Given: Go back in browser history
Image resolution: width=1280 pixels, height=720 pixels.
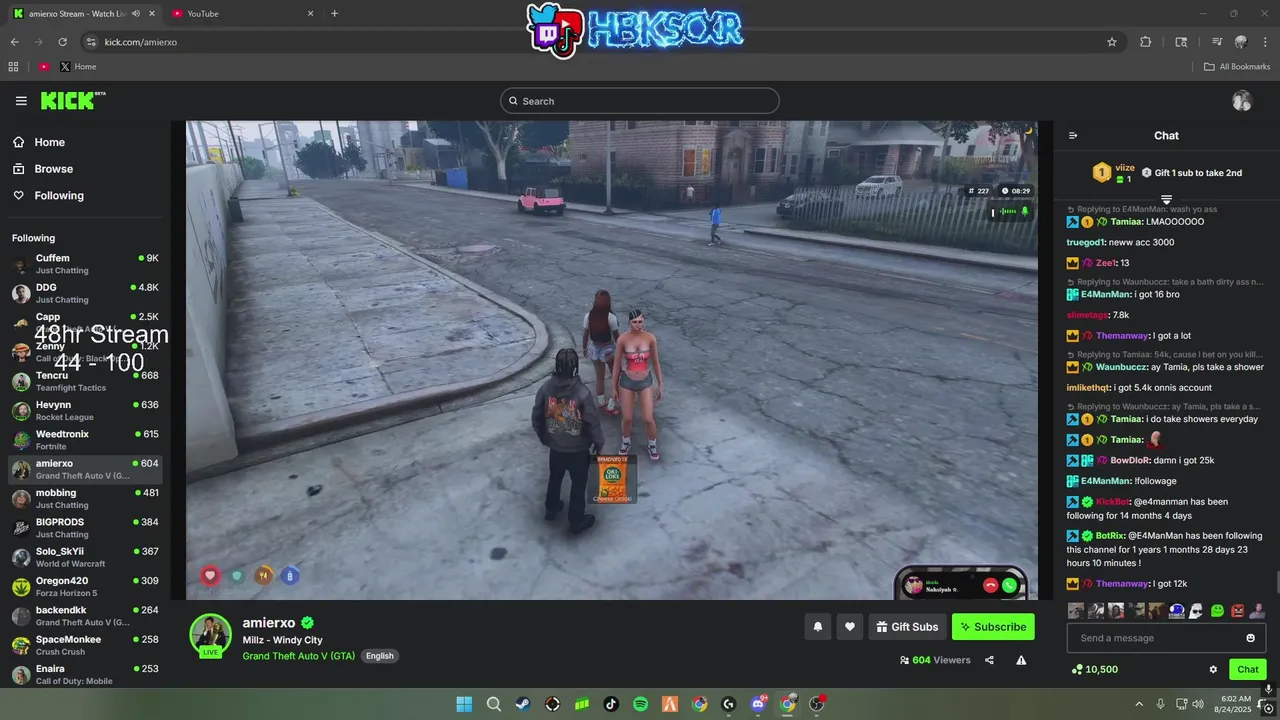Looking at the screenshot, I should [x=15, y=42].
